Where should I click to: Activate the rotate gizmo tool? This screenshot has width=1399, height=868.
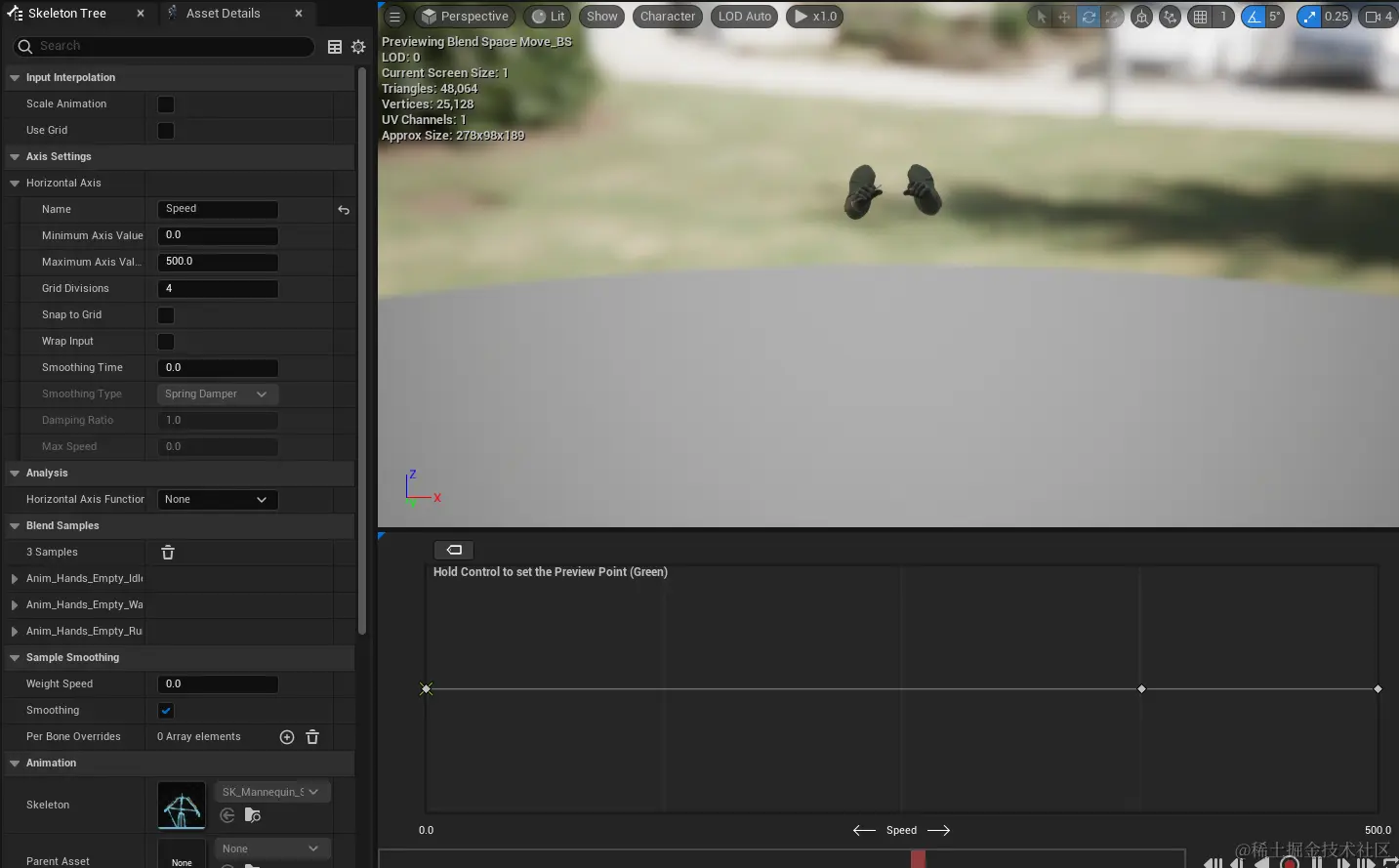click(x=1089, y=17)
